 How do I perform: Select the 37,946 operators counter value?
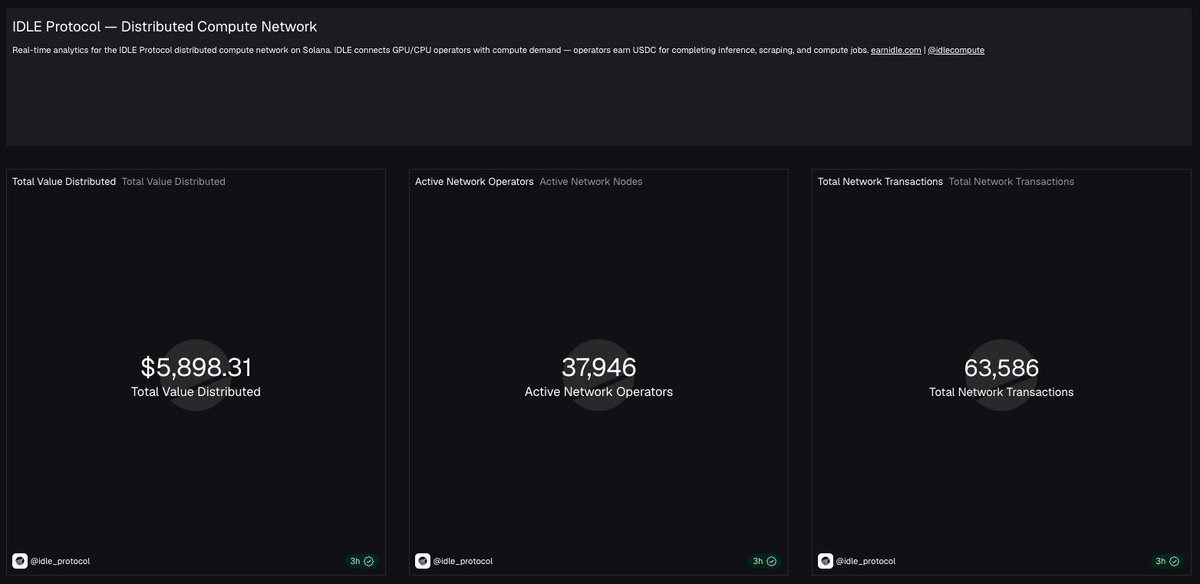(599, 367)
